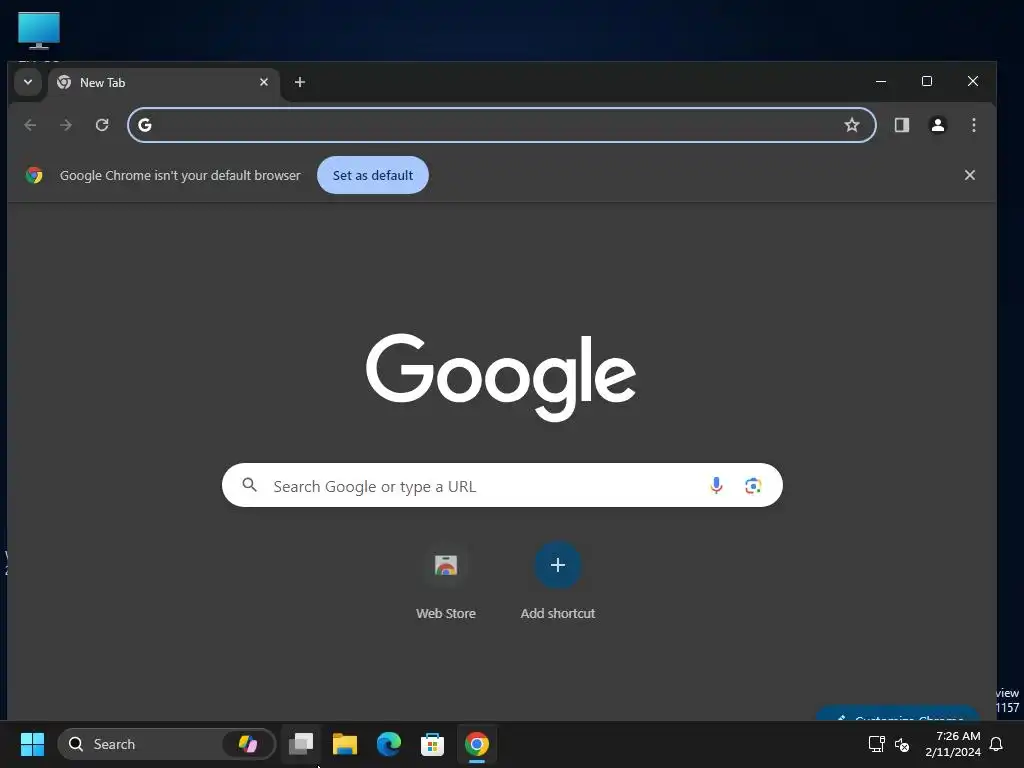
Task: Open Microsoft Store from taskbar
Action: [432, 744]
